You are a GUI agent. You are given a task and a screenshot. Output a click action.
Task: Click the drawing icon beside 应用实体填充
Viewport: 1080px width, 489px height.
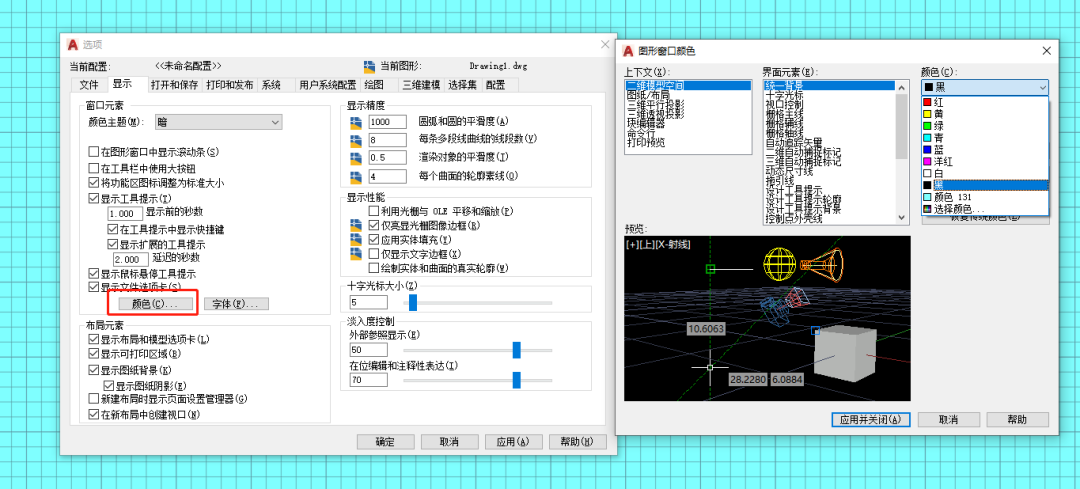353,241
